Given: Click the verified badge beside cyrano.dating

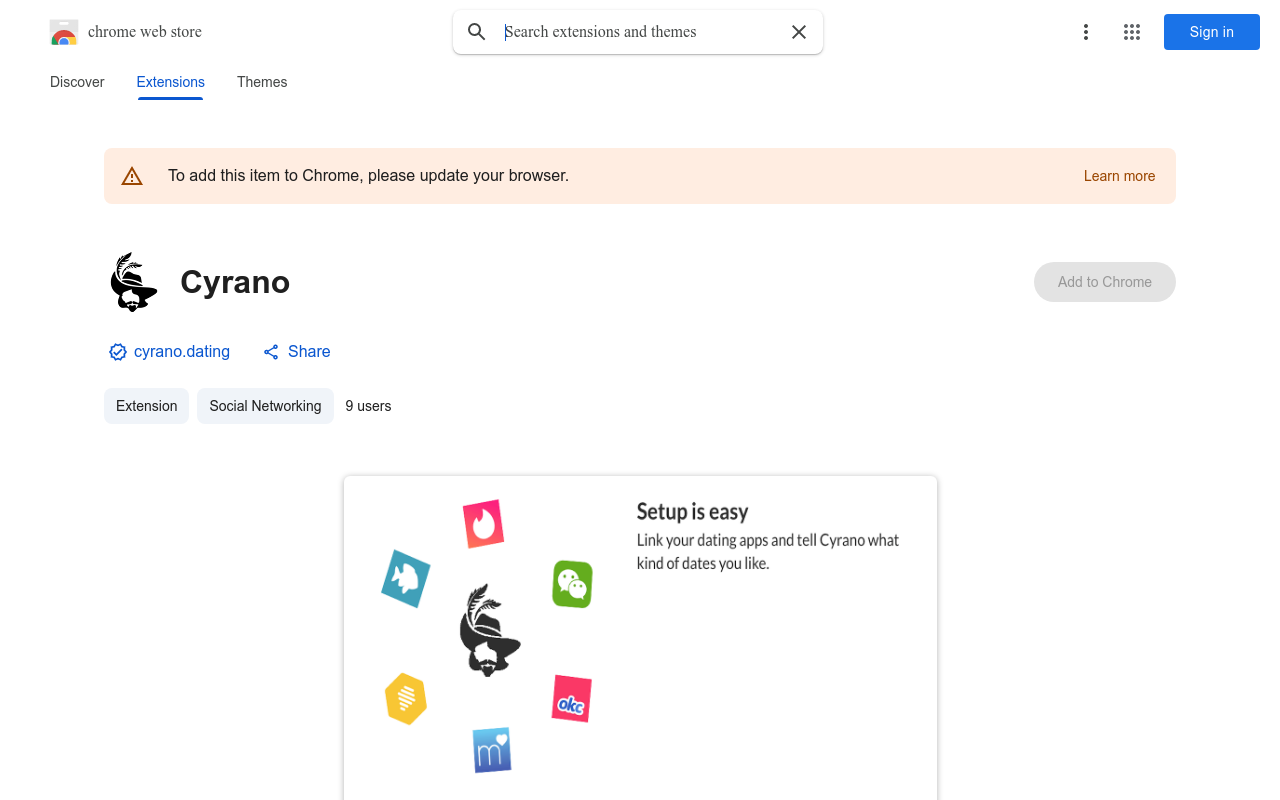Looking at the screenshot, I should [118, 352].
